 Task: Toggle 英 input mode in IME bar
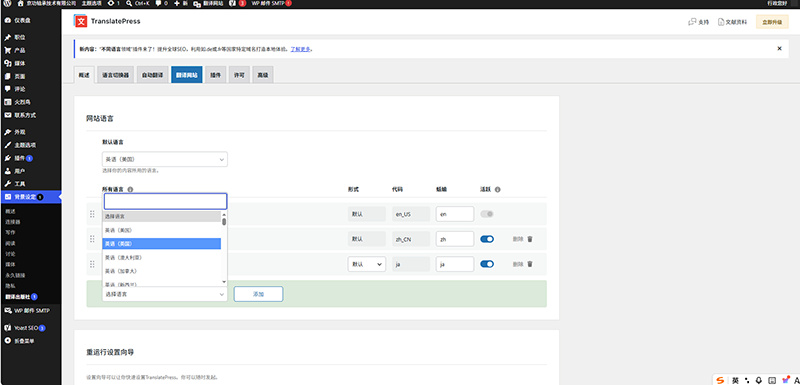(x=735, y=380)
